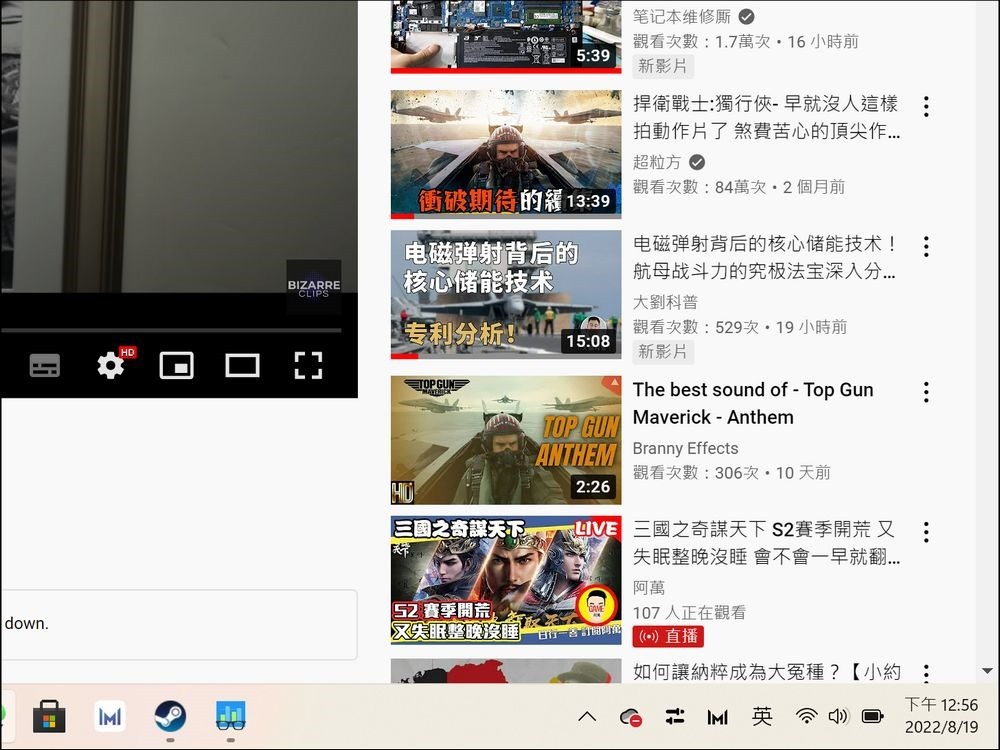Open the Steam client from the taskbar
This screenshot has width=1000, height=750.
tap(171, 717)
